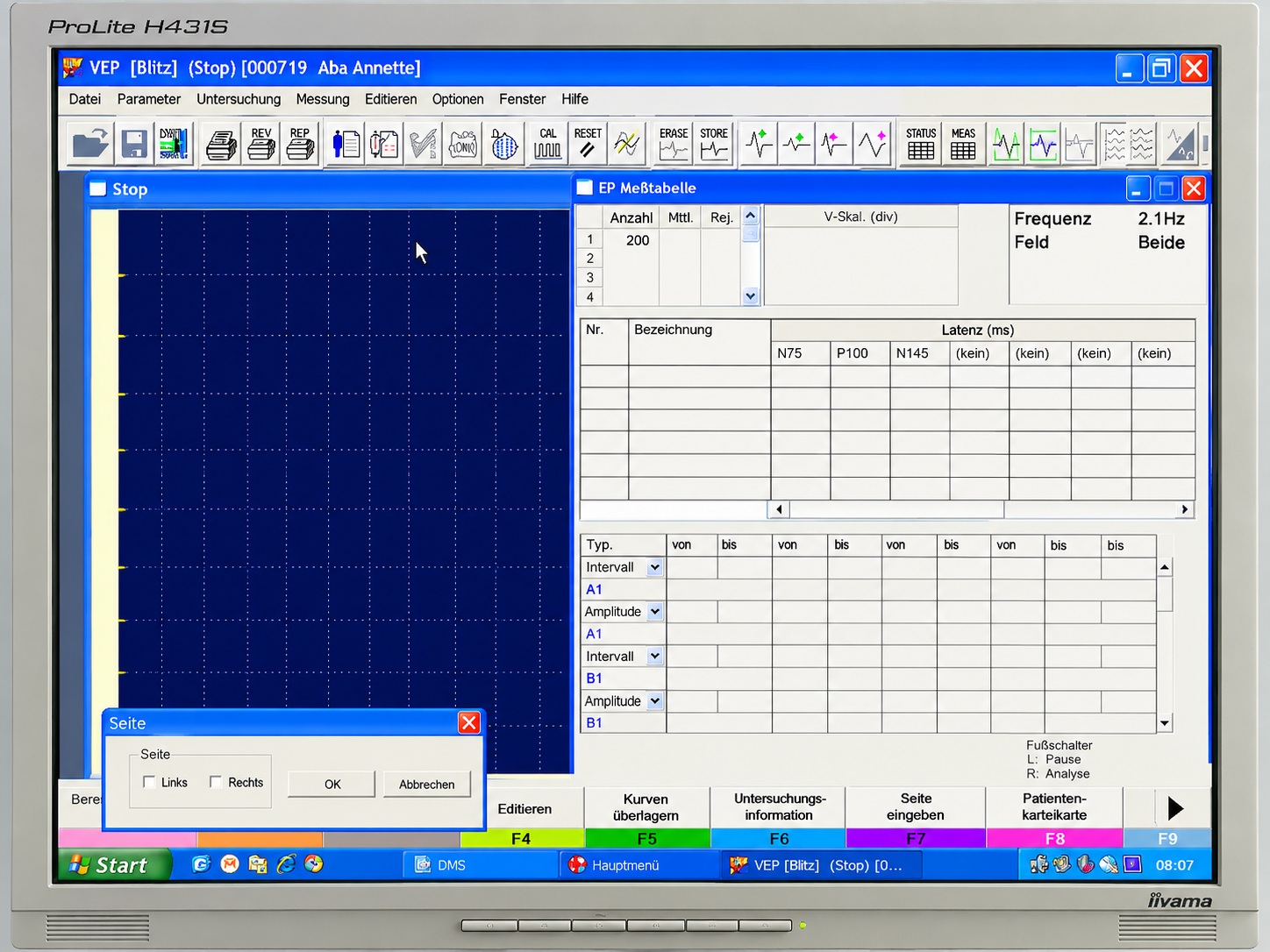Click the CAL calibration toolbar icon
Image resolution: width=1270 pixels, height=952 pixels.
point(547,143)
